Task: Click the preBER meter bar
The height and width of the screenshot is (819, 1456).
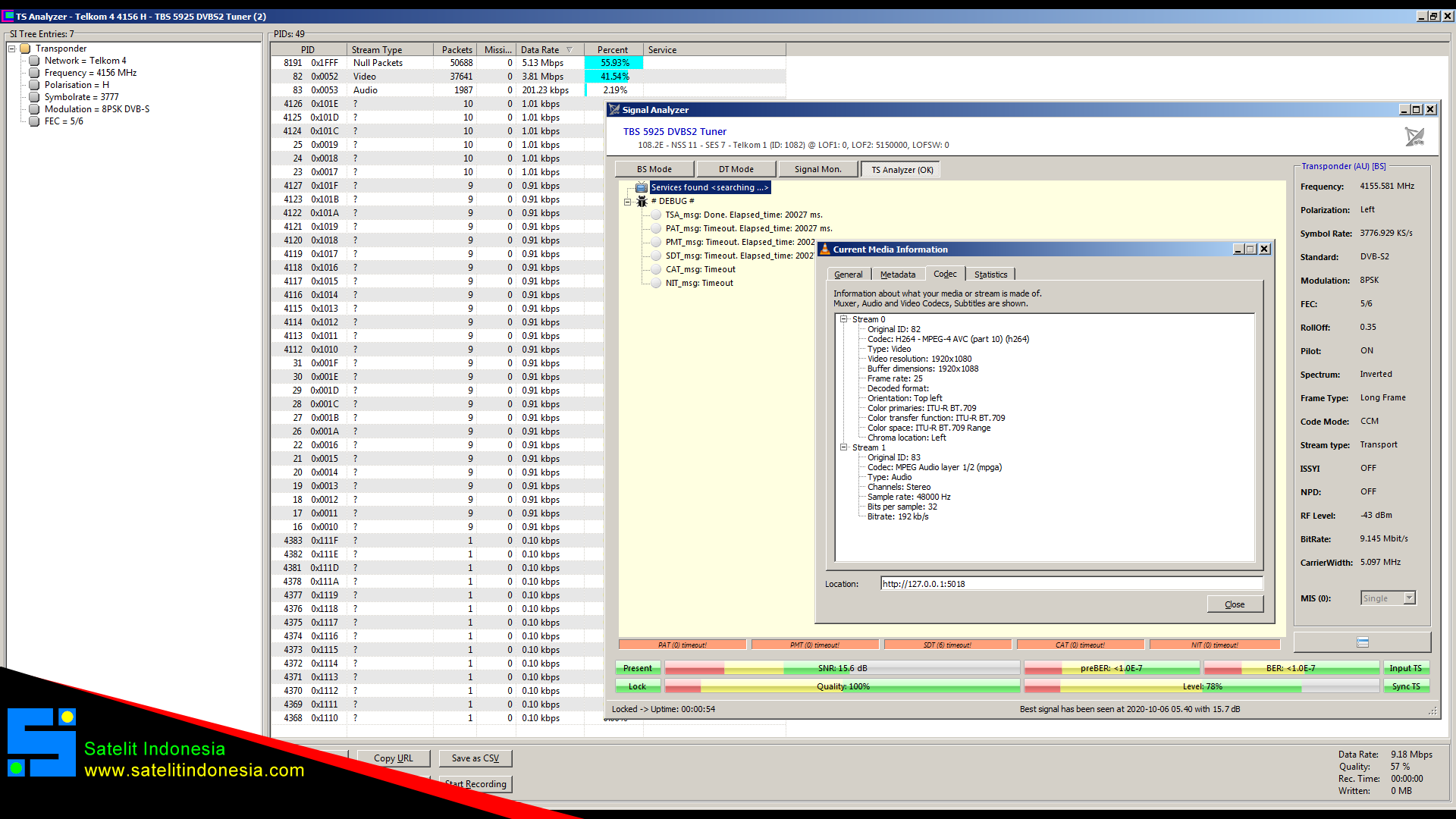Action: click(x=1112, y=668)
